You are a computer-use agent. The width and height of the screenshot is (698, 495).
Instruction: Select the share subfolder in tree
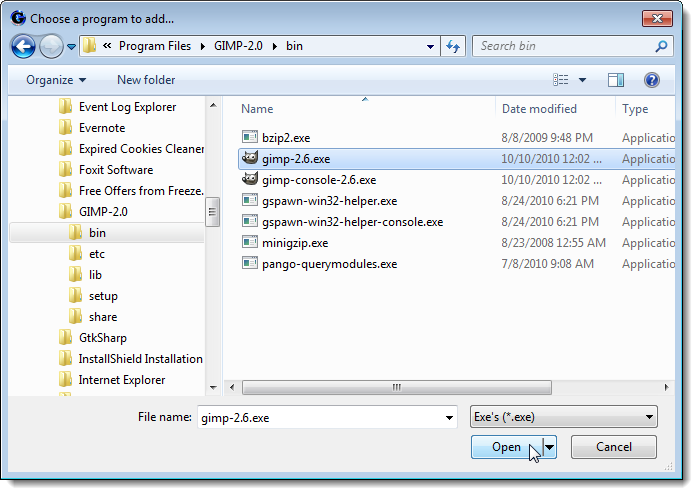click(103, 316)
